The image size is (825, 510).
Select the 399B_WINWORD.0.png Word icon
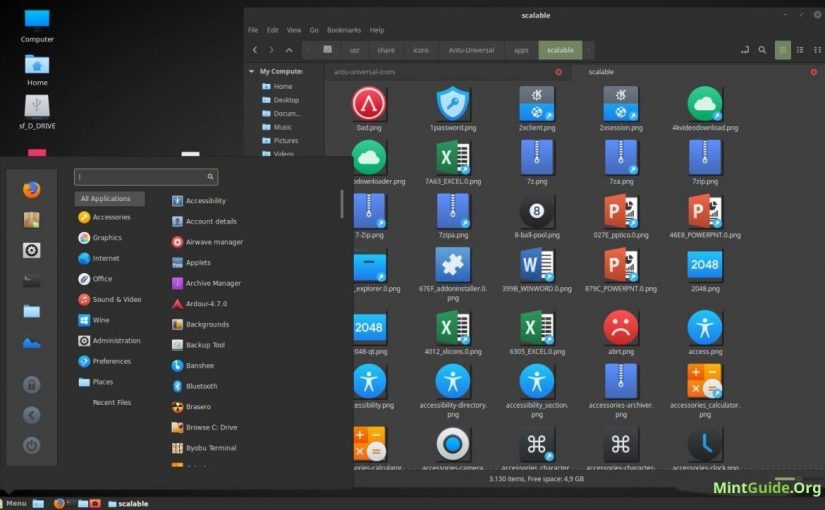[537, 265]
